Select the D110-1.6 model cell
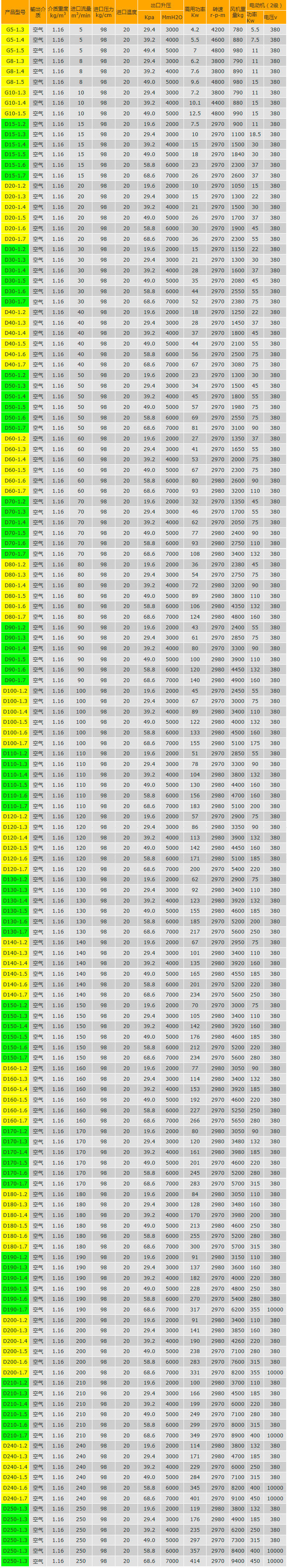The image size is (287, 1568). coord(15,796)
